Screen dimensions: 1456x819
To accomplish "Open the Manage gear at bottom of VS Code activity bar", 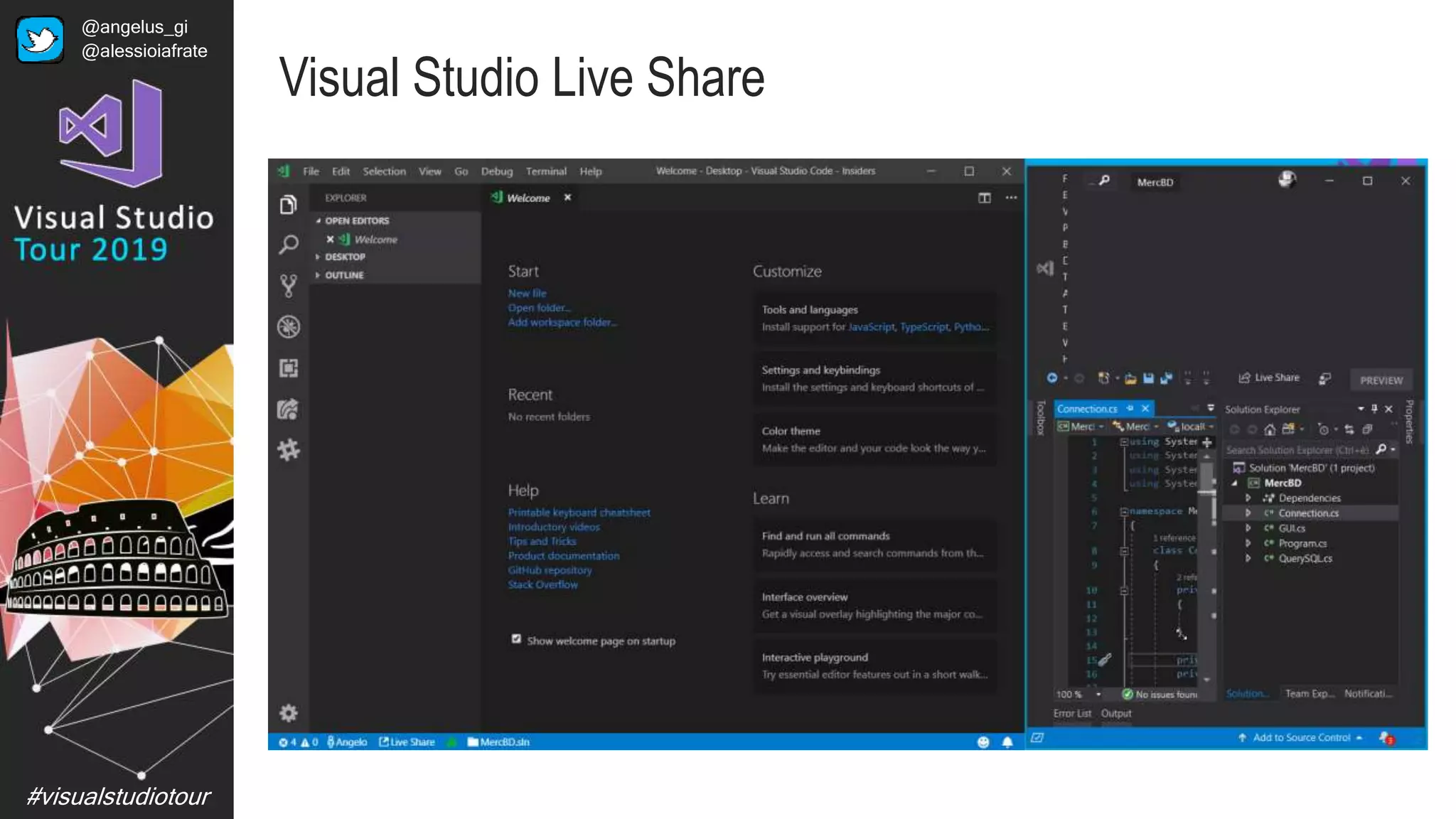I will [288, 712].
